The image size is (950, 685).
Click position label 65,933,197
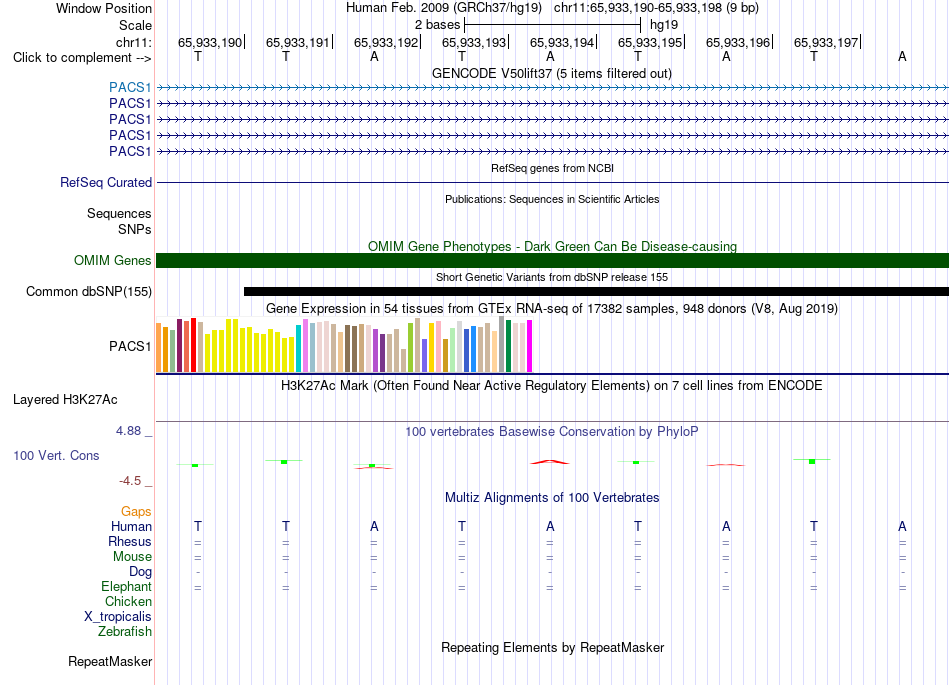(826, 42)
